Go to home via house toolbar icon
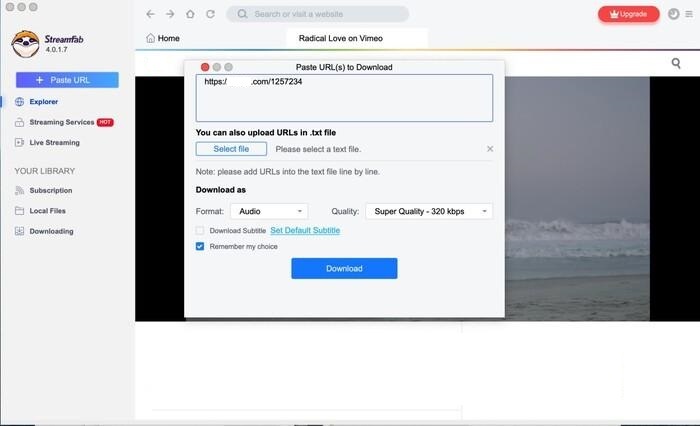 190,14
